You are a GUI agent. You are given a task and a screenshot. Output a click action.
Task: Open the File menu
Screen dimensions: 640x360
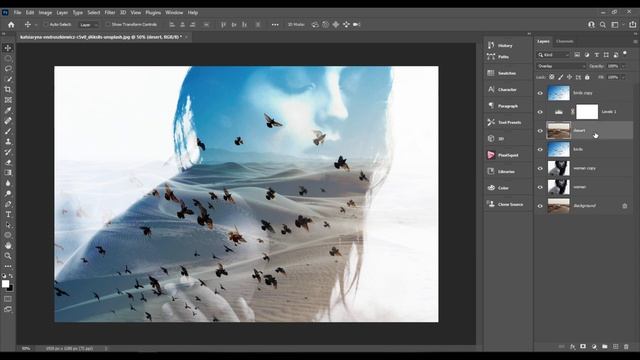point(18,13)
